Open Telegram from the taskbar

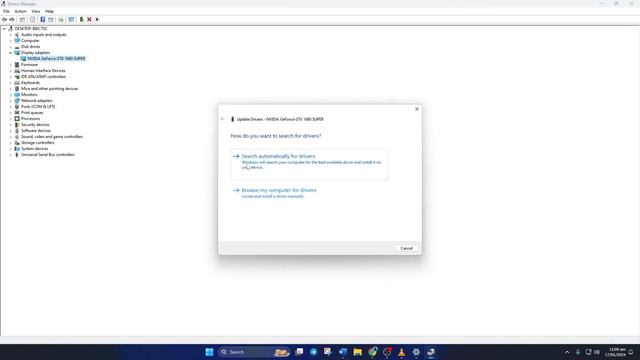313,352
